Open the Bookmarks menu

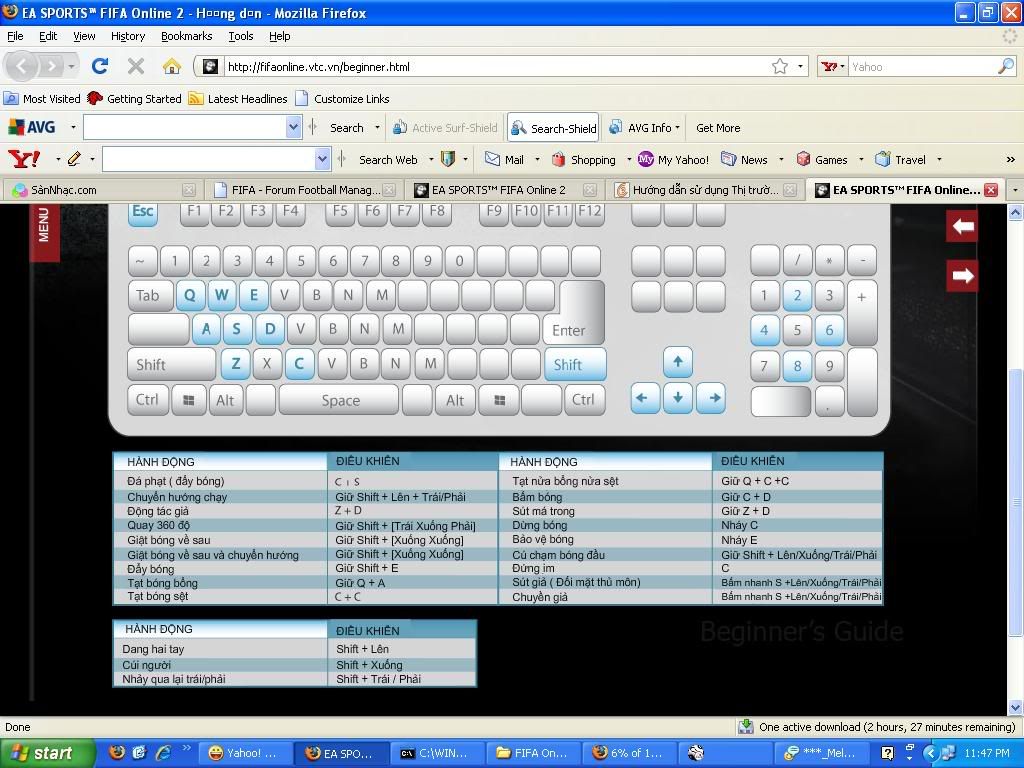pos(187,36)
